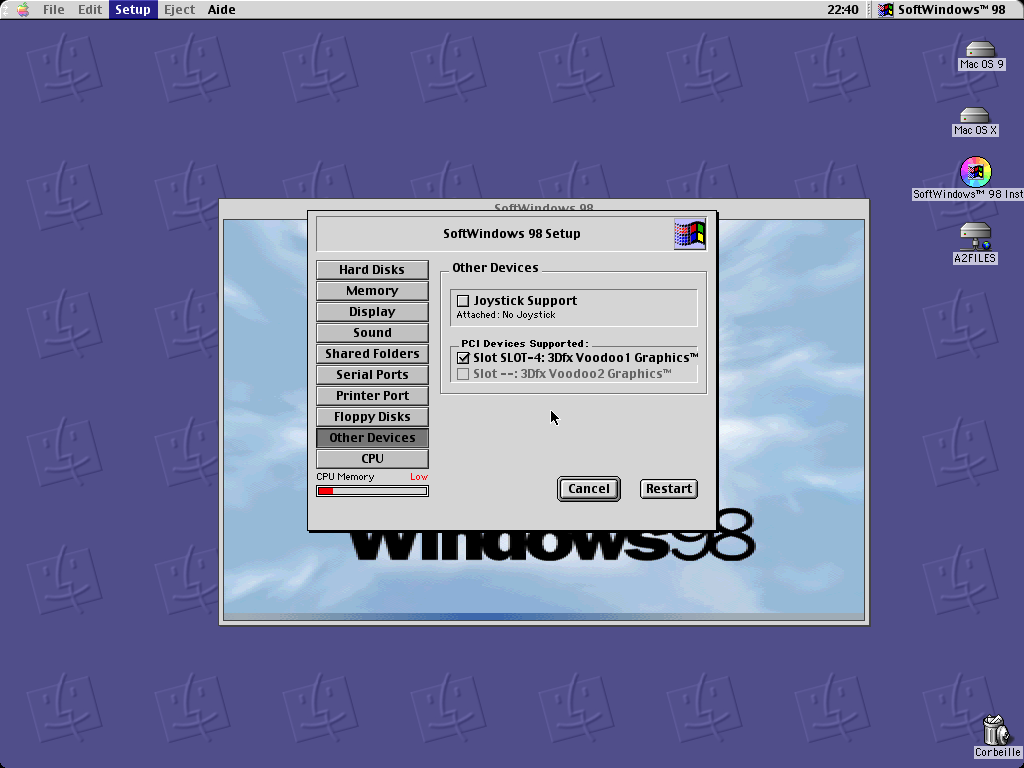
Task: Click the Cancel button
Action: [x=588, y=488]
